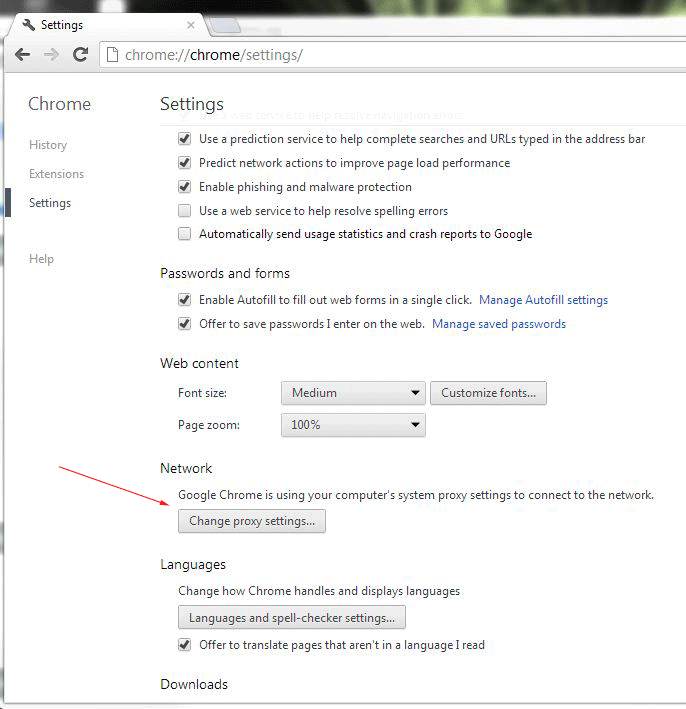The image size is (686, 709).
Task: Click the Downloads section heading
Action: pyautogui.click(x=194, y=684)
